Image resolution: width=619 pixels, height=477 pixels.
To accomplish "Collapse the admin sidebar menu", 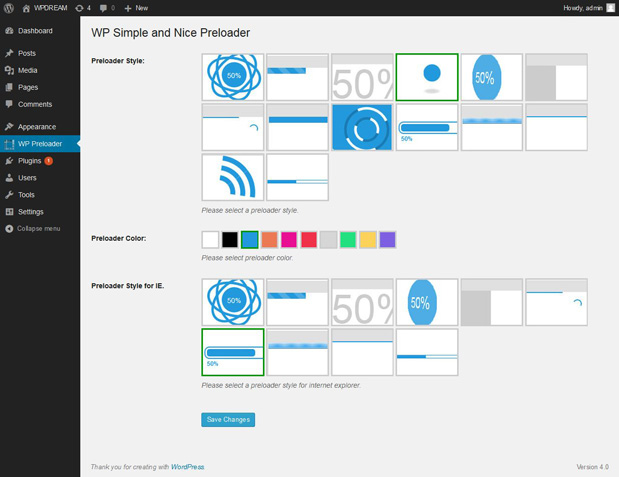I will [x=33, y=229].
